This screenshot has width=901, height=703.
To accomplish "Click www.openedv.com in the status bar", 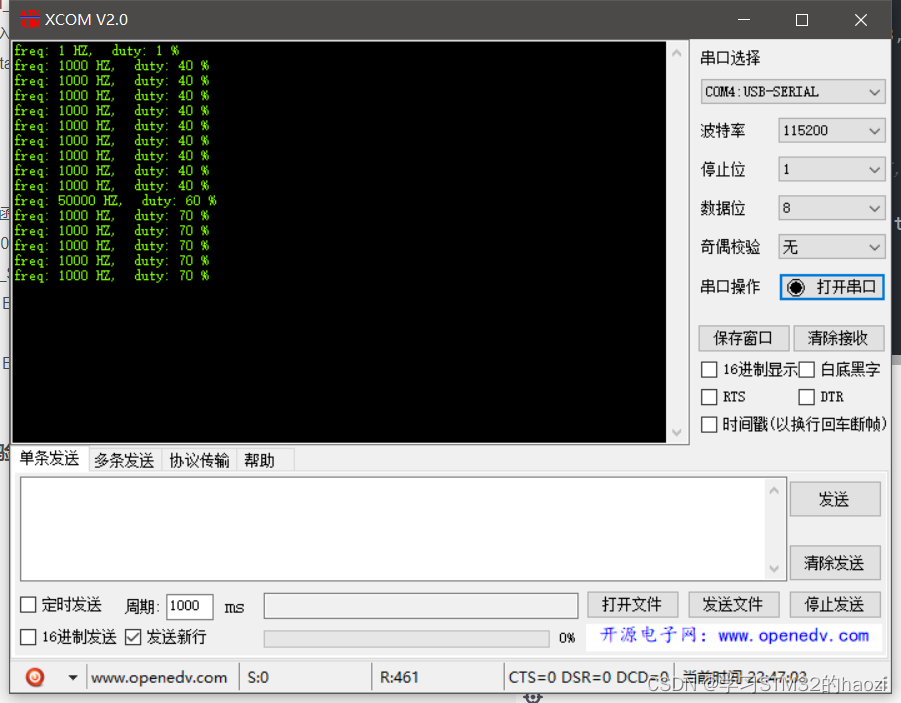I will [159, 678].
